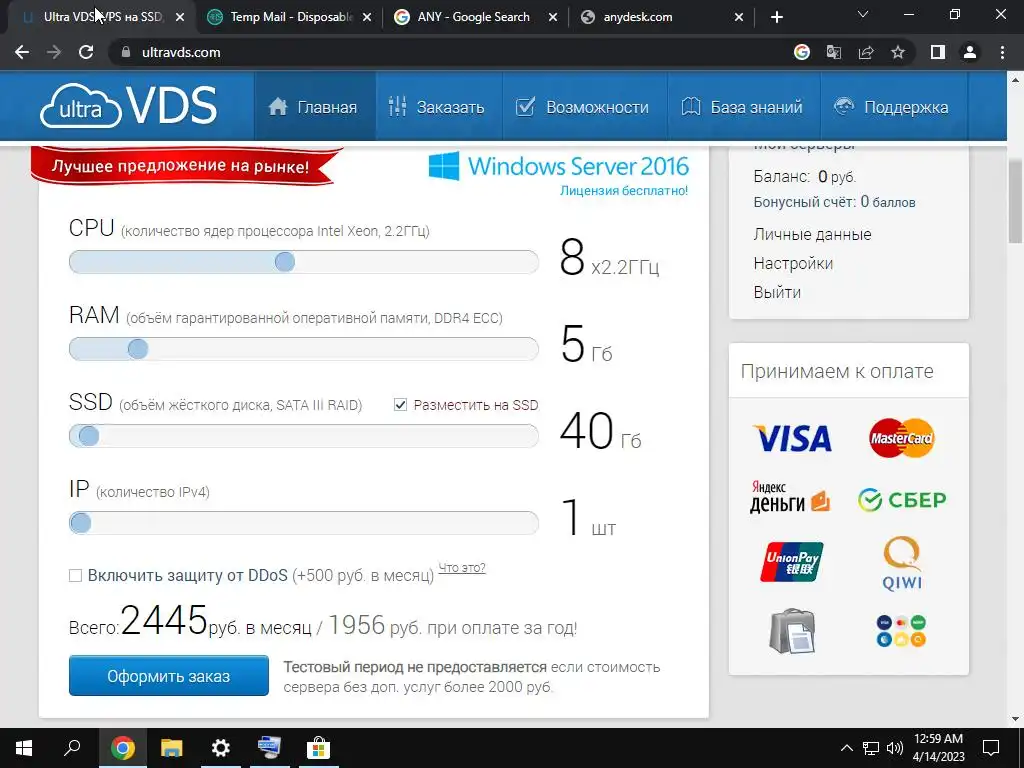This screenshot has width=1024, height=768.
Task: Open taskbar search magnifier
Action: [x=72, y=748]
